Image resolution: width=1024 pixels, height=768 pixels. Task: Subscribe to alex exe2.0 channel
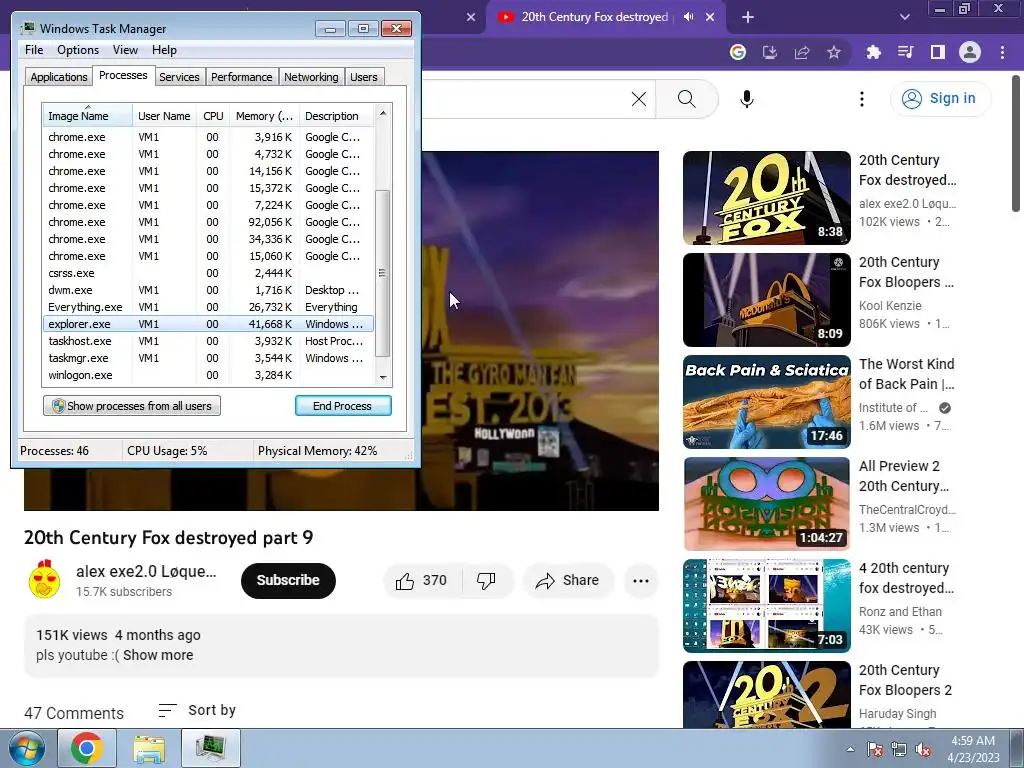[x=288, y=580]
